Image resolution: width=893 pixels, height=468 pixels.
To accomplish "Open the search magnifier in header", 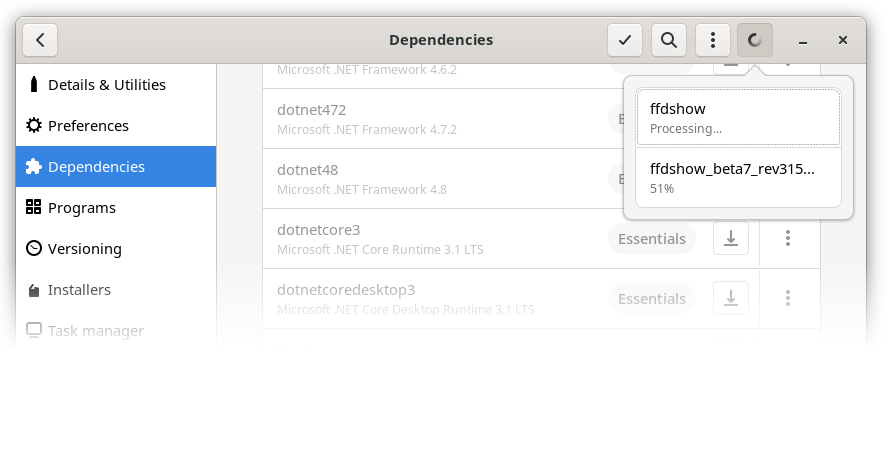I will 669,40.
